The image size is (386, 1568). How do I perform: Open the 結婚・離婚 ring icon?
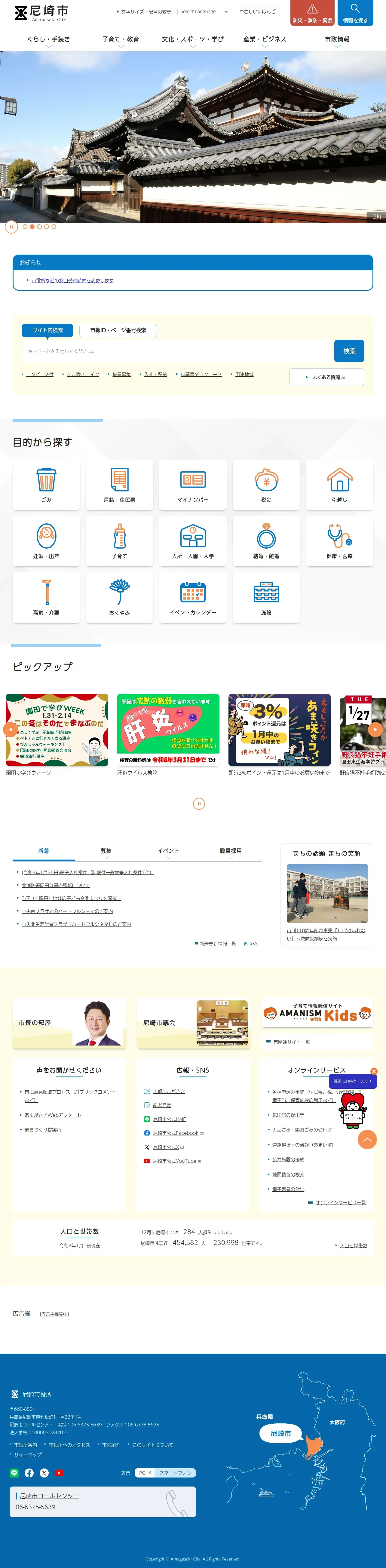[266, 541]
